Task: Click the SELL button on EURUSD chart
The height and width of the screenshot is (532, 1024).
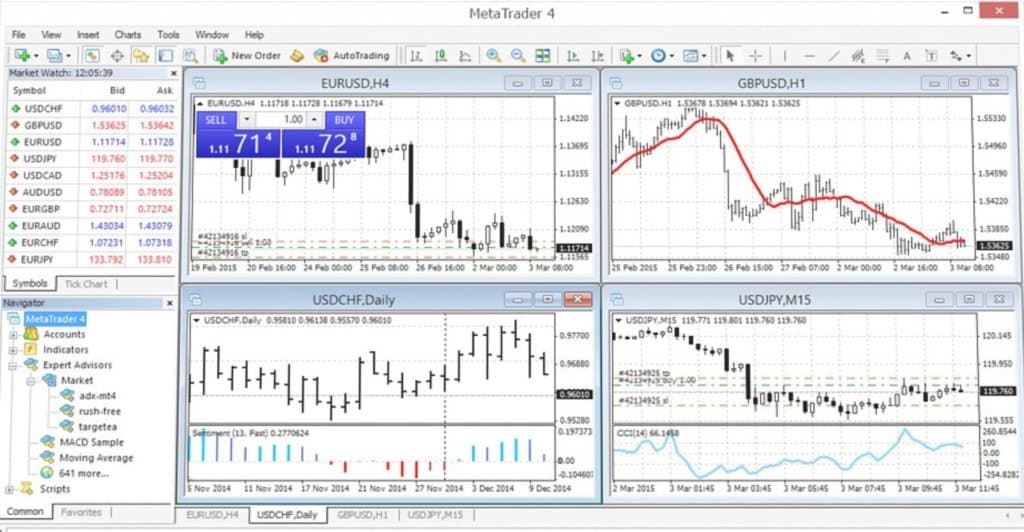Action: (x=216, y=120)
